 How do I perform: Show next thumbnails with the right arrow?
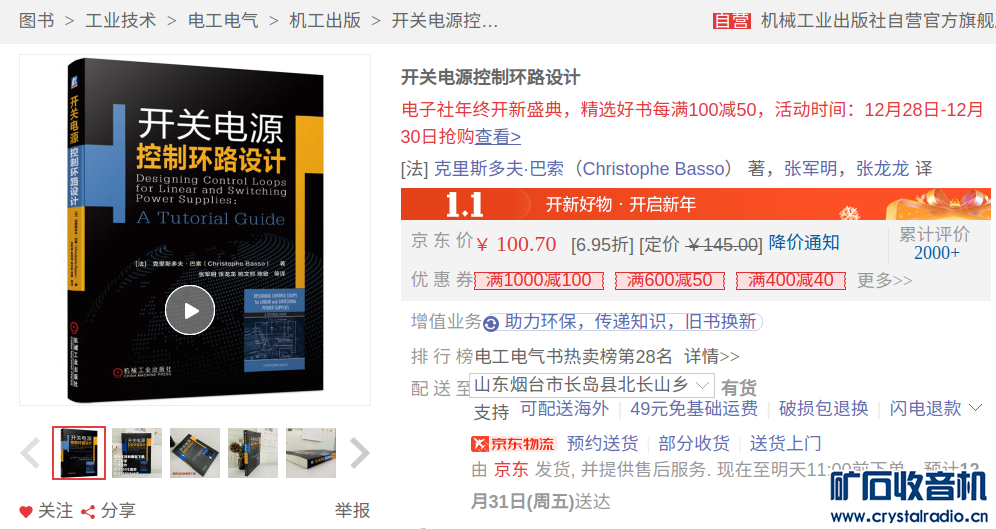point(360,453)
